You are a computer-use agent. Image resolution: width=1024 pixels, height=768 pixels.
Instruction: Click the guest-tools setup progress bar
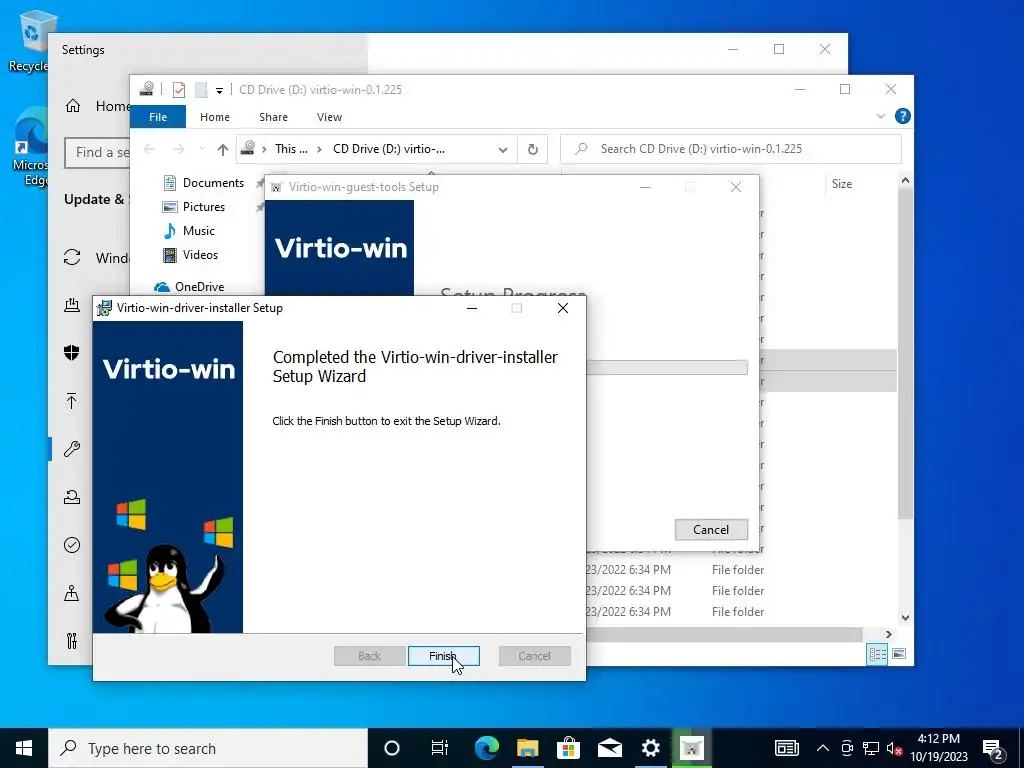(x=666, y=367)
